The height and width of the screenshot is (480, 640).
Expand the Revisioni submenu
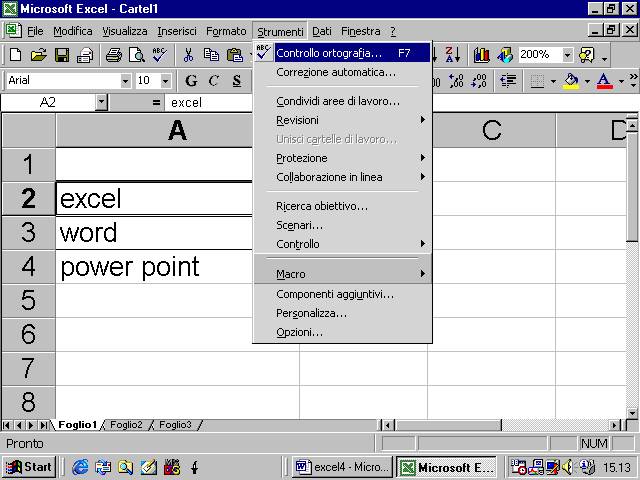pyautogui.click(x=342, y=120)
